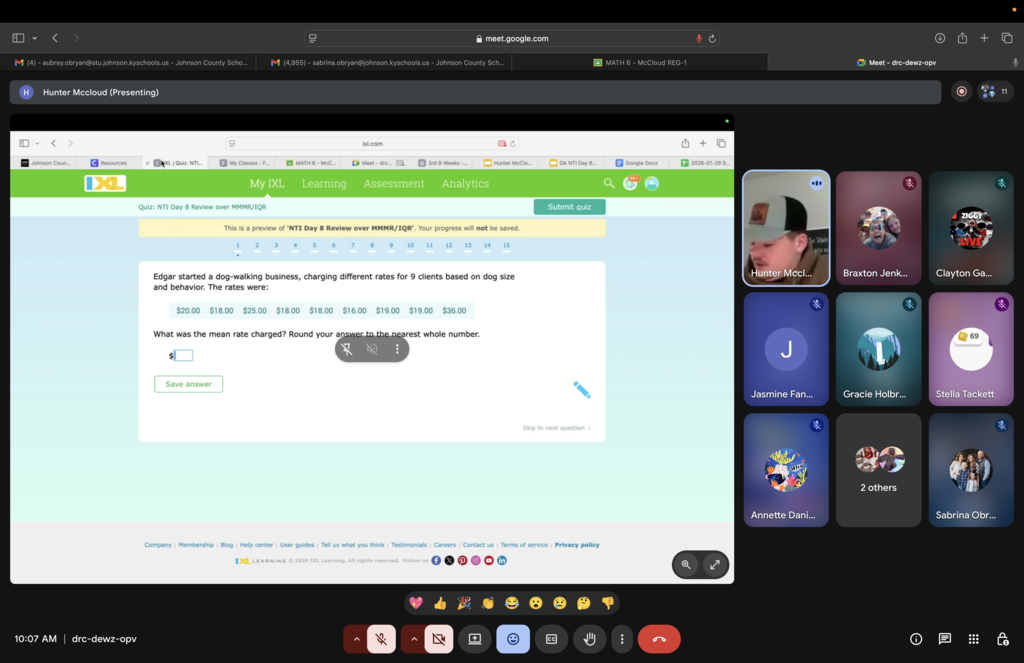This screenshot has height=663, width=1024.
Task: Open the in-call chat panel
Action: [944, 639]
